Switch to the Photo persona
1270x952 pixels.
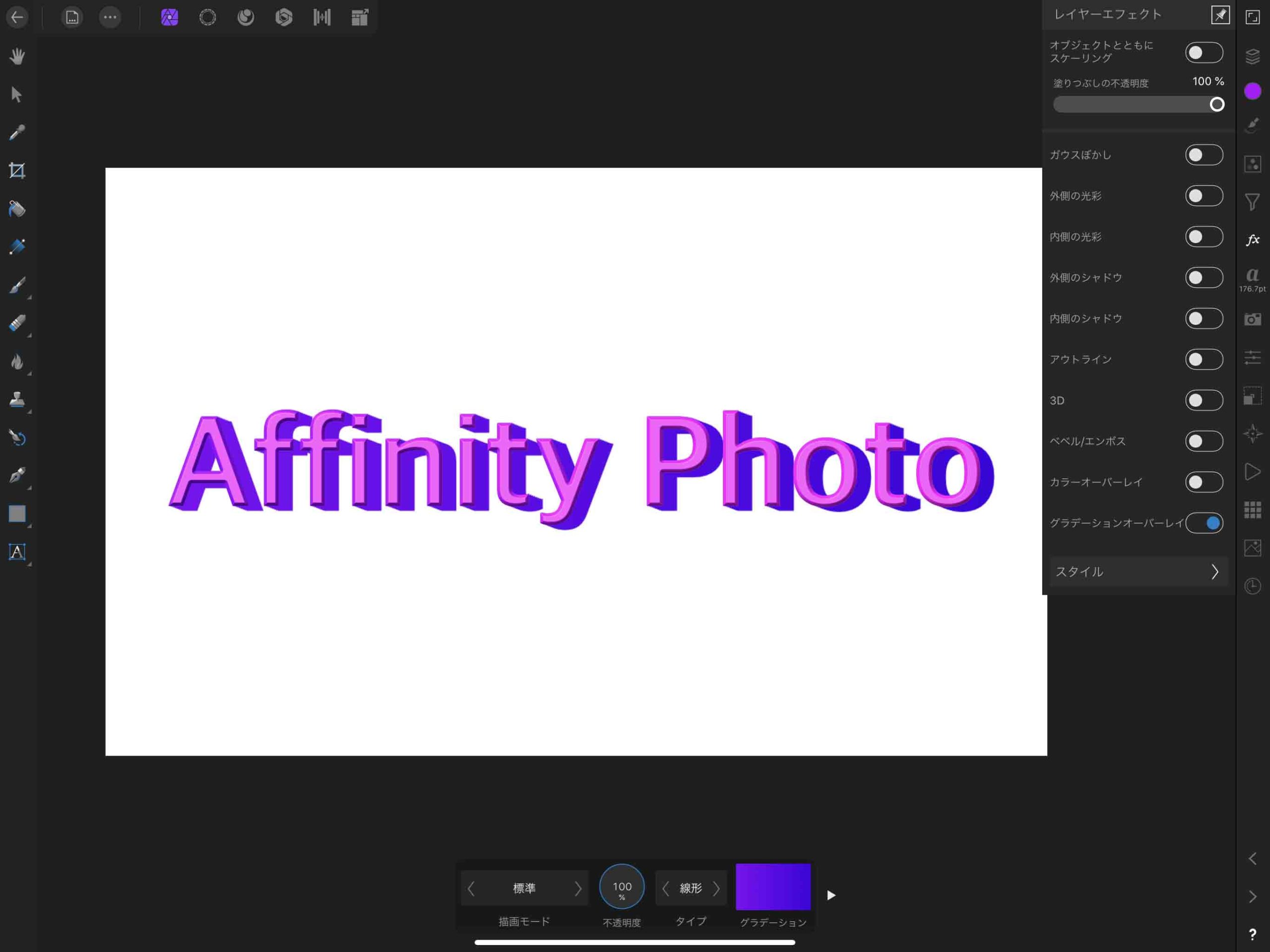point(169,17)
